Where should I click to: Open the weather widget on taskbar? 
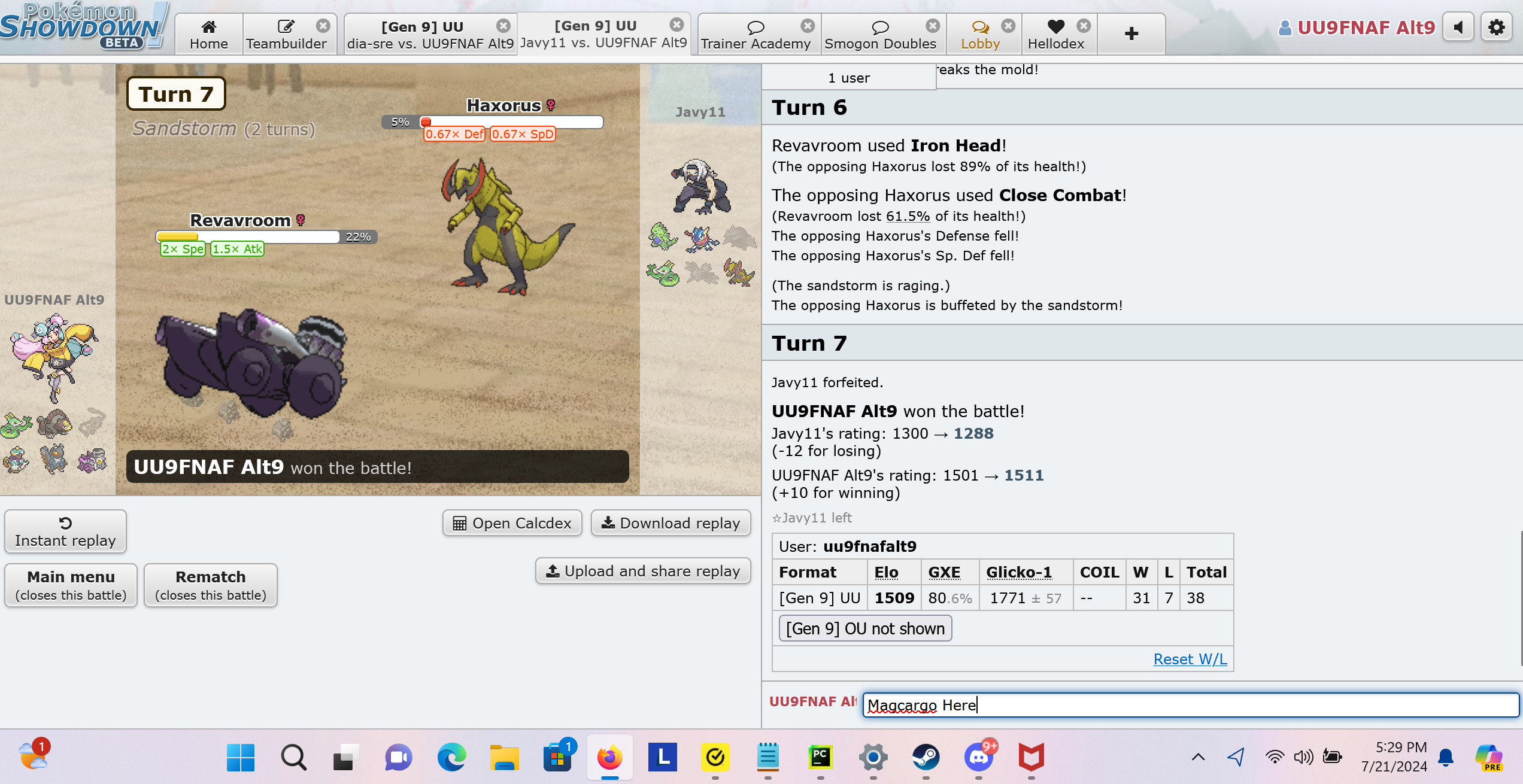pos(34,755)
